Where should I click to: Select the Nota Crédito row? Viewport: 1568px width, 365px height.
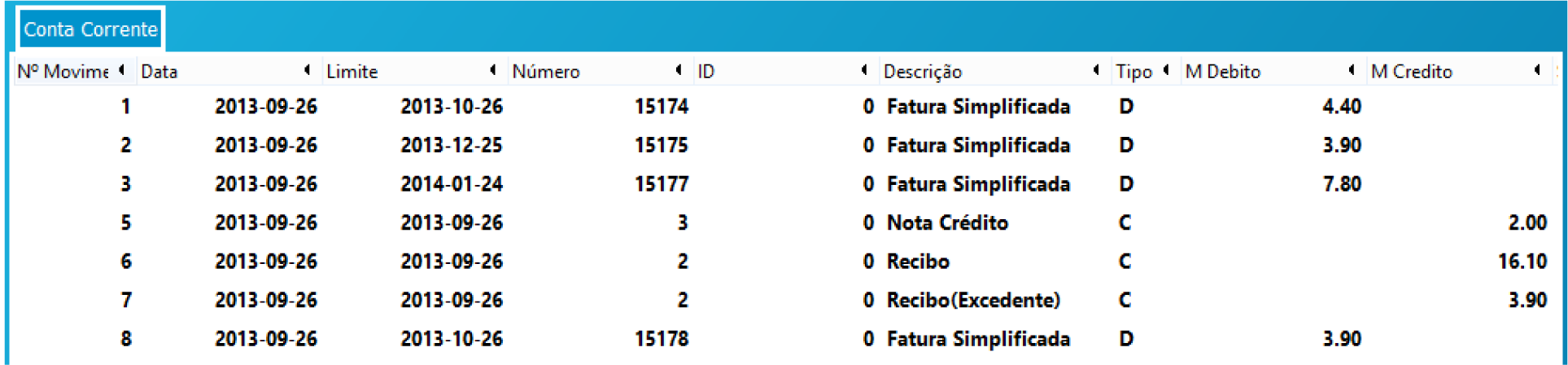coord(947,223)
